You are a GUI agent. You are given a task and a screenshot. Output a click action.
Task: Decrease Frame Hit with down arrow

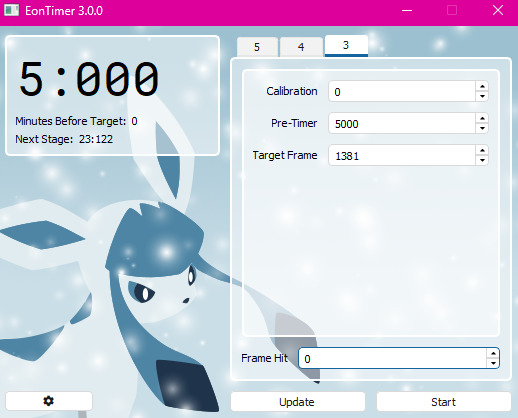(493, 363)
